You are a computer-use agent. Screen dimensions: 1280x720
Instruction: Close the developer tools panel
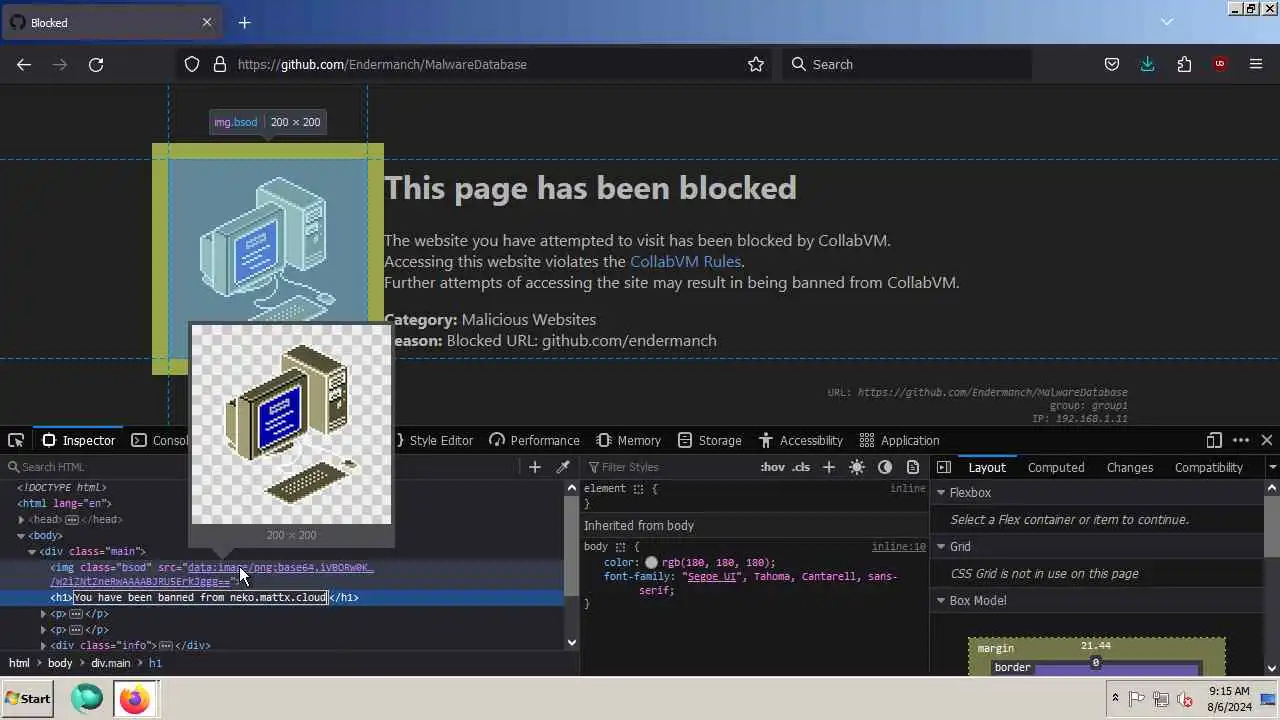[x=1267, y=440]
